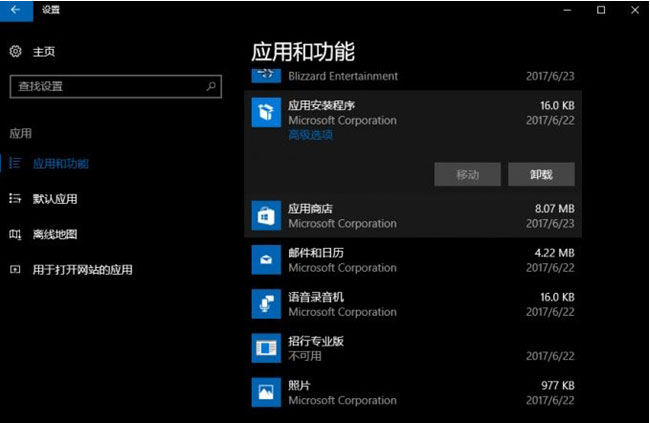650x423 pixels.
Task: Open the 主页 home gear icon
Action: [x=15, y=51]
